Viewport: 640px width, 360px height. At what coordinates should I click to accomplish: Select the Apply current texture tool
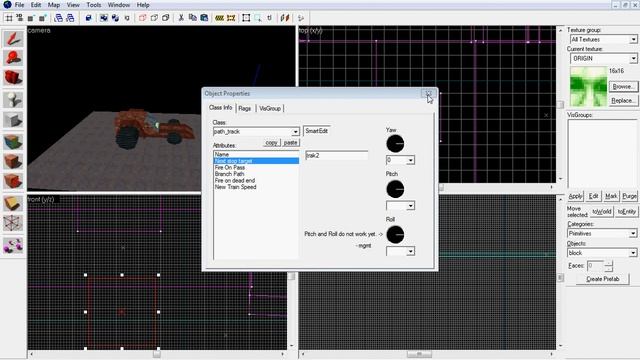point(13,161)
